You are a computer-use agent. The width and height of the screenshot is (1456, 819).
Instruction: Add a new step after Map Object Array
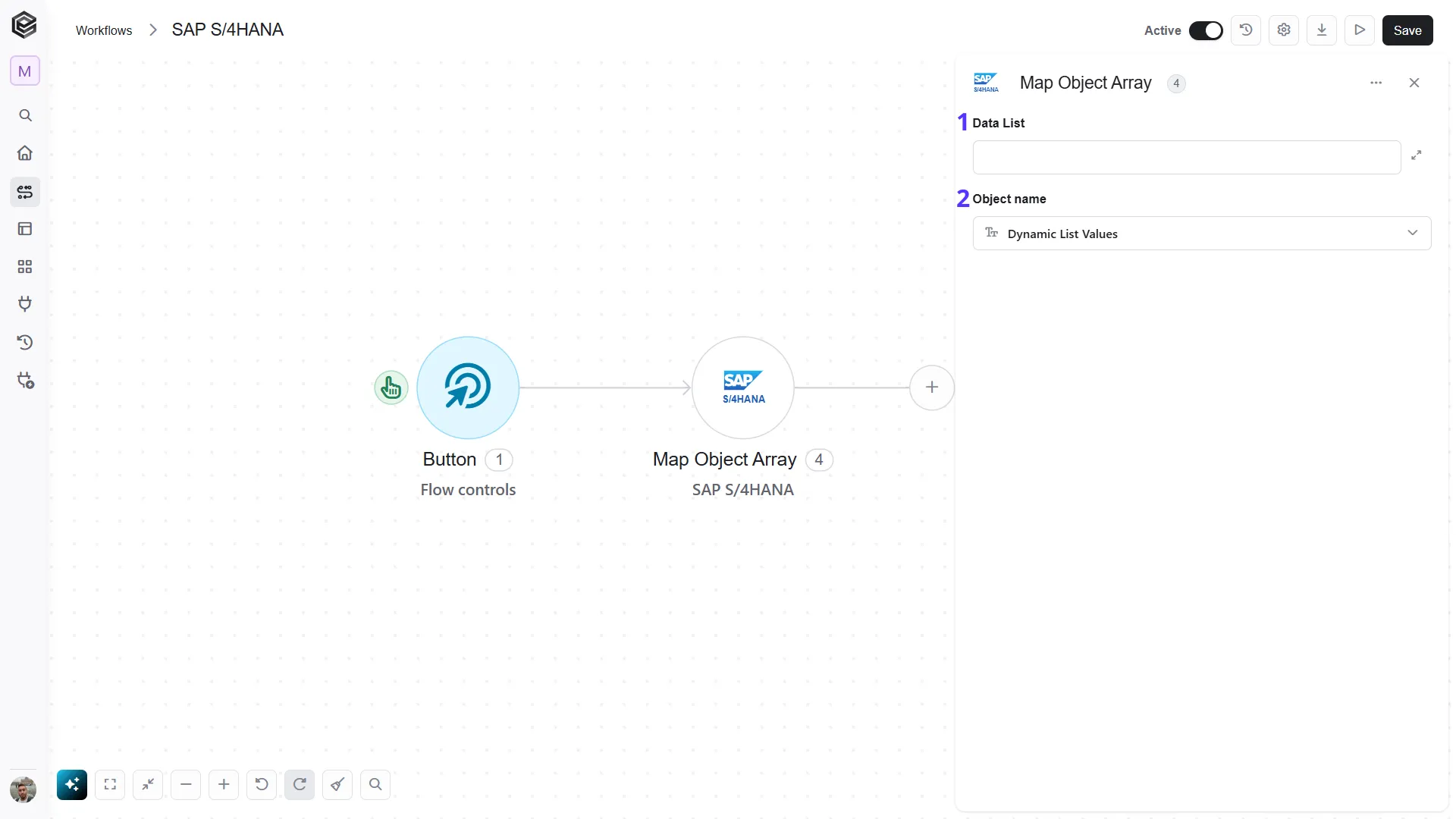[x=932, y=388]
